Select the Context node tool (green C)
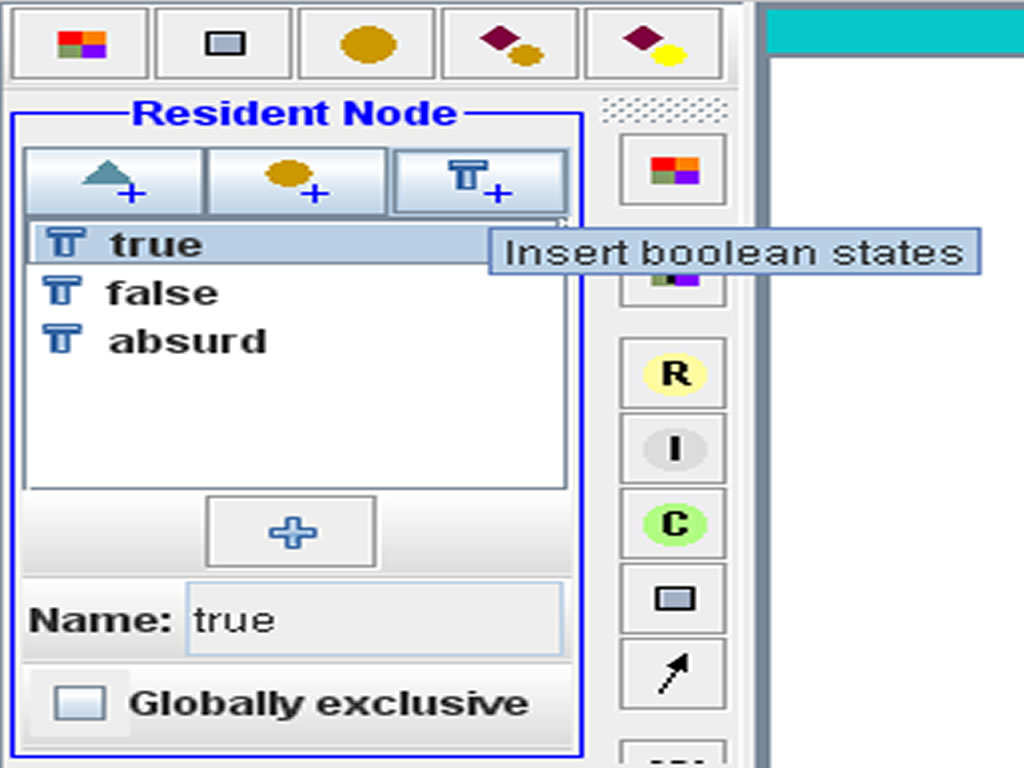 coord(673,524)
